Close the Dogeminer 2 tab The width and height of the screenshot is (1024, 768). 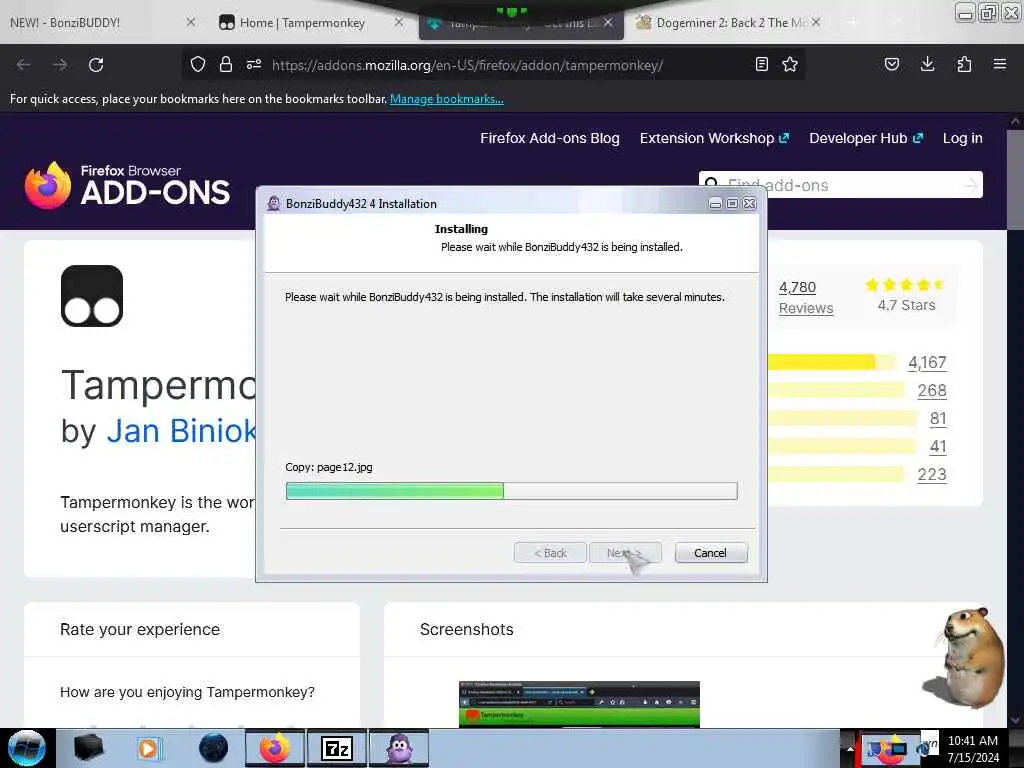[816, 22]
